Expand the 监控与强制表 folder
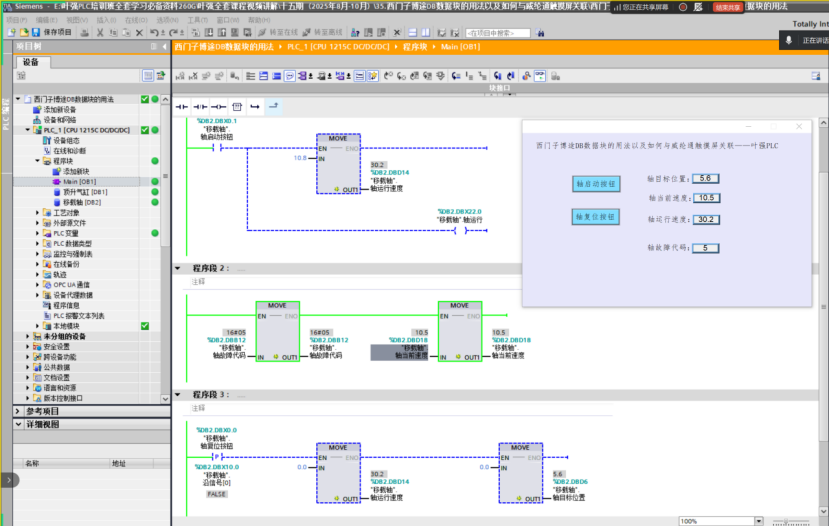Screen dimensions: 829x526 pos(38,254)
